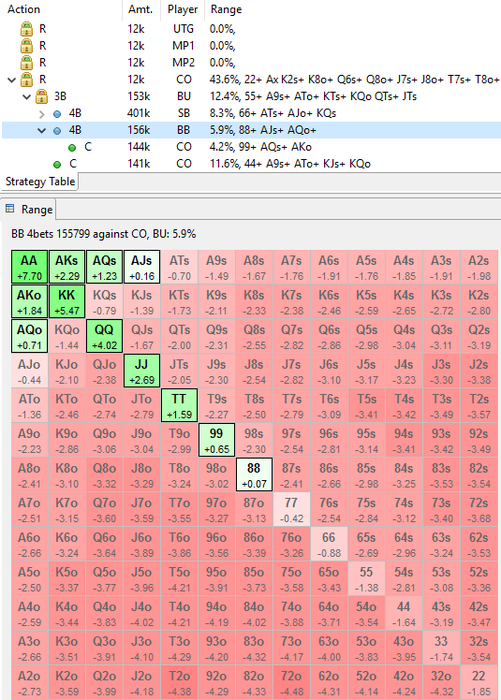Screen dimensions: 501x700
Task: Click the JTs -2.05 cell
Action: pyautogui.click(x=179, y=371)
